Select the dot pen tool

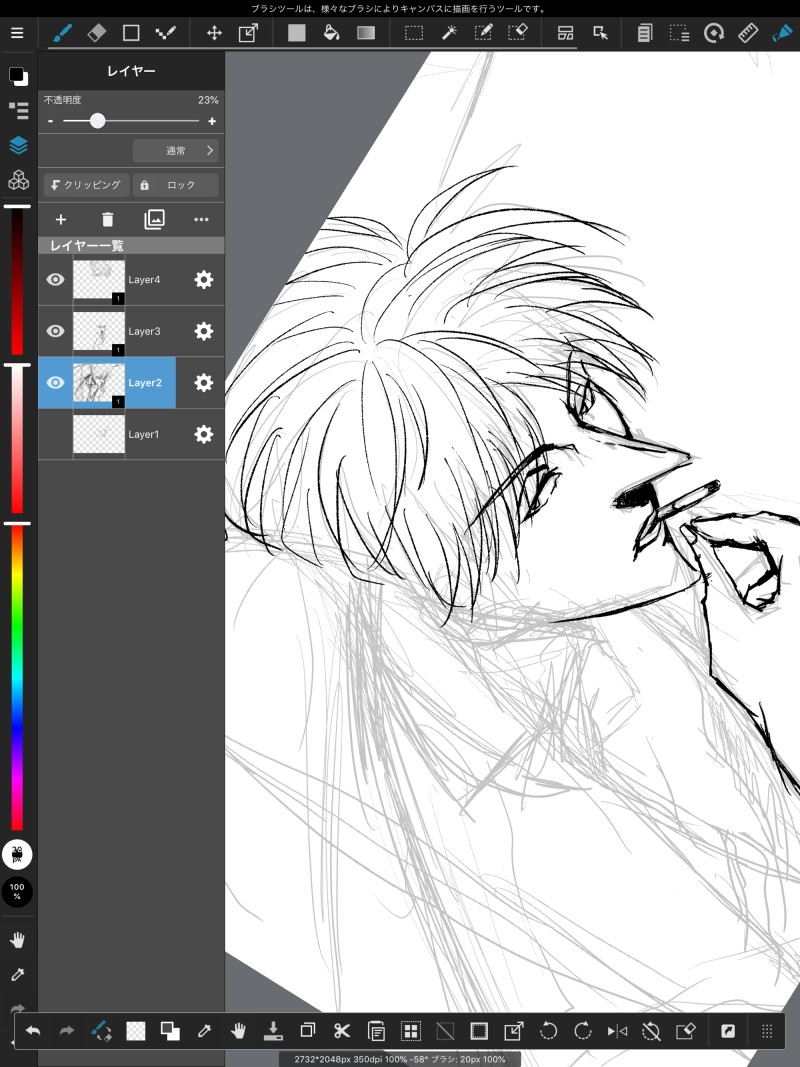(165, 33)
